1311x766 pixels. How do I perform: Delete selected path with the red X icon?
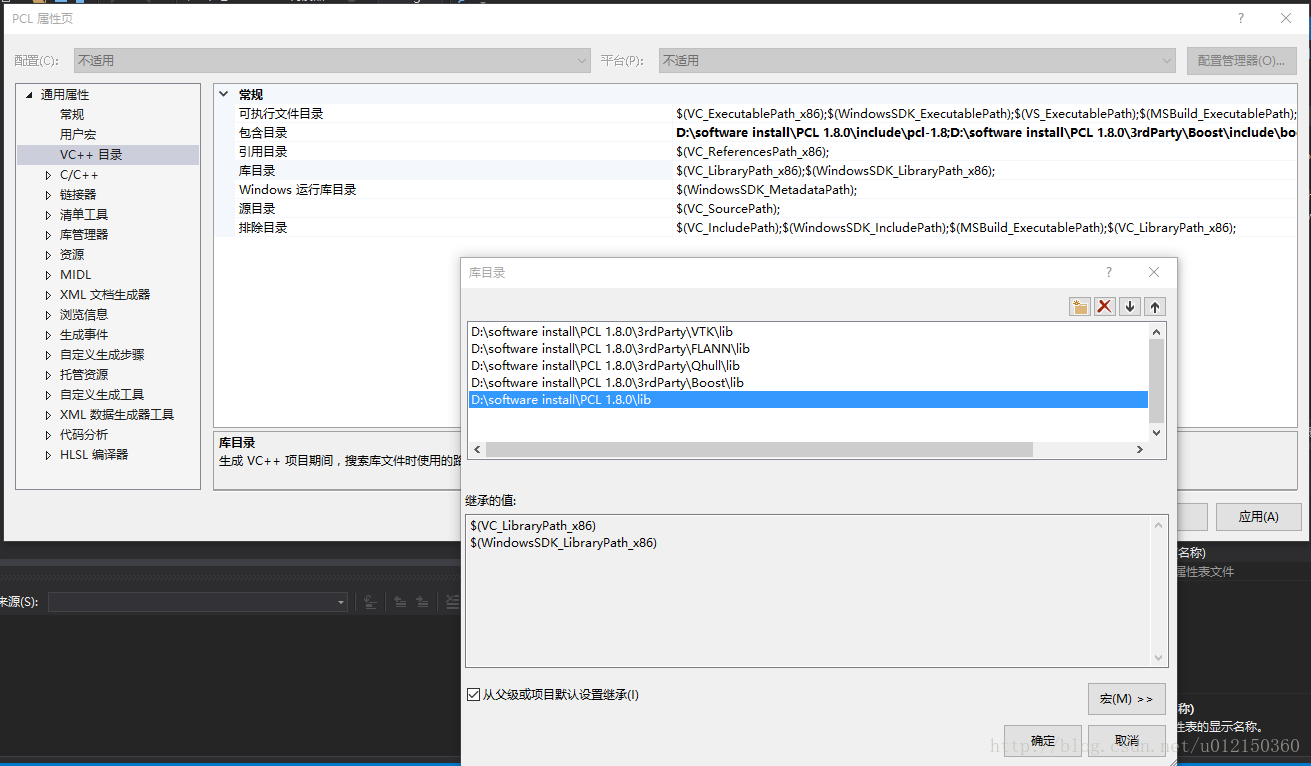coord(1105,307)
